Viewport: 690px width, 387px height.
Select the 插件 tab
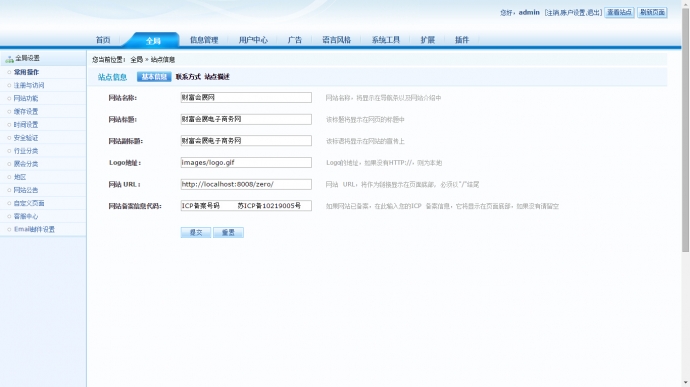click(x=462, y=40)
